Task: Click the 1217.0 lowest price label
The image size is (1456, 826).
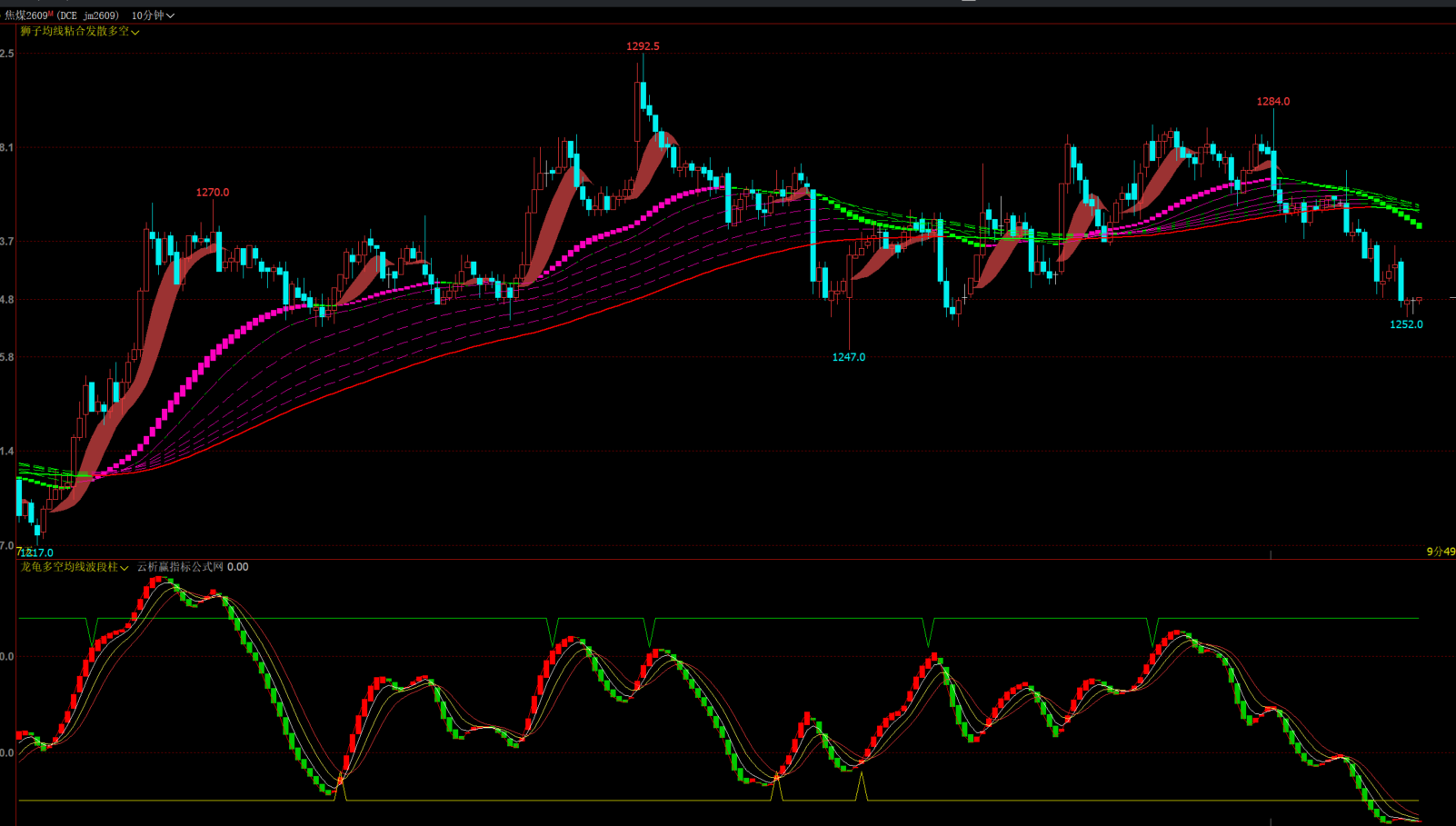Action: coord(36,552)
